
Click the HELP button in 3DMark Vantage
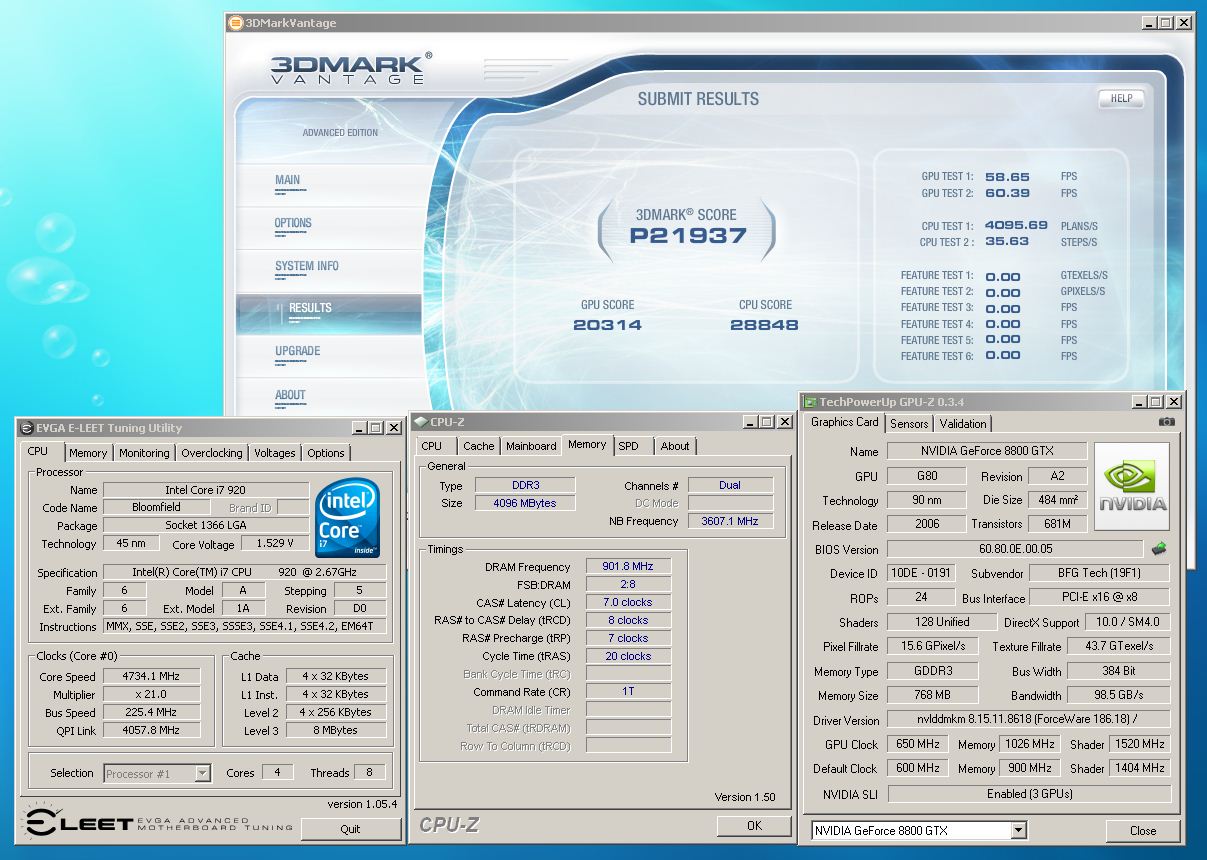coord(1121,98)
